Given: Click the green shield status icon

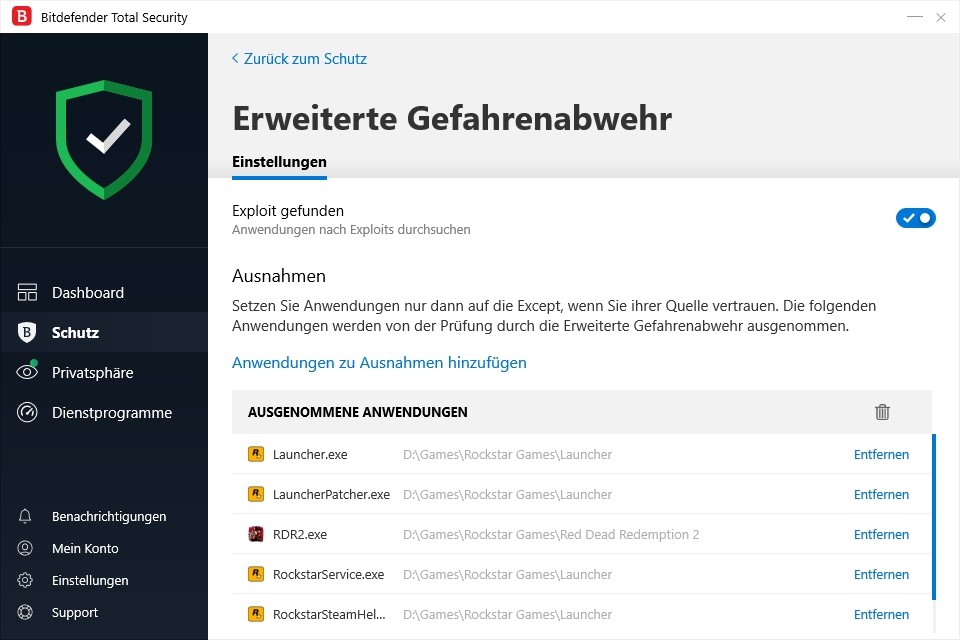Looking at the screenshot, I should click(104, 140).
